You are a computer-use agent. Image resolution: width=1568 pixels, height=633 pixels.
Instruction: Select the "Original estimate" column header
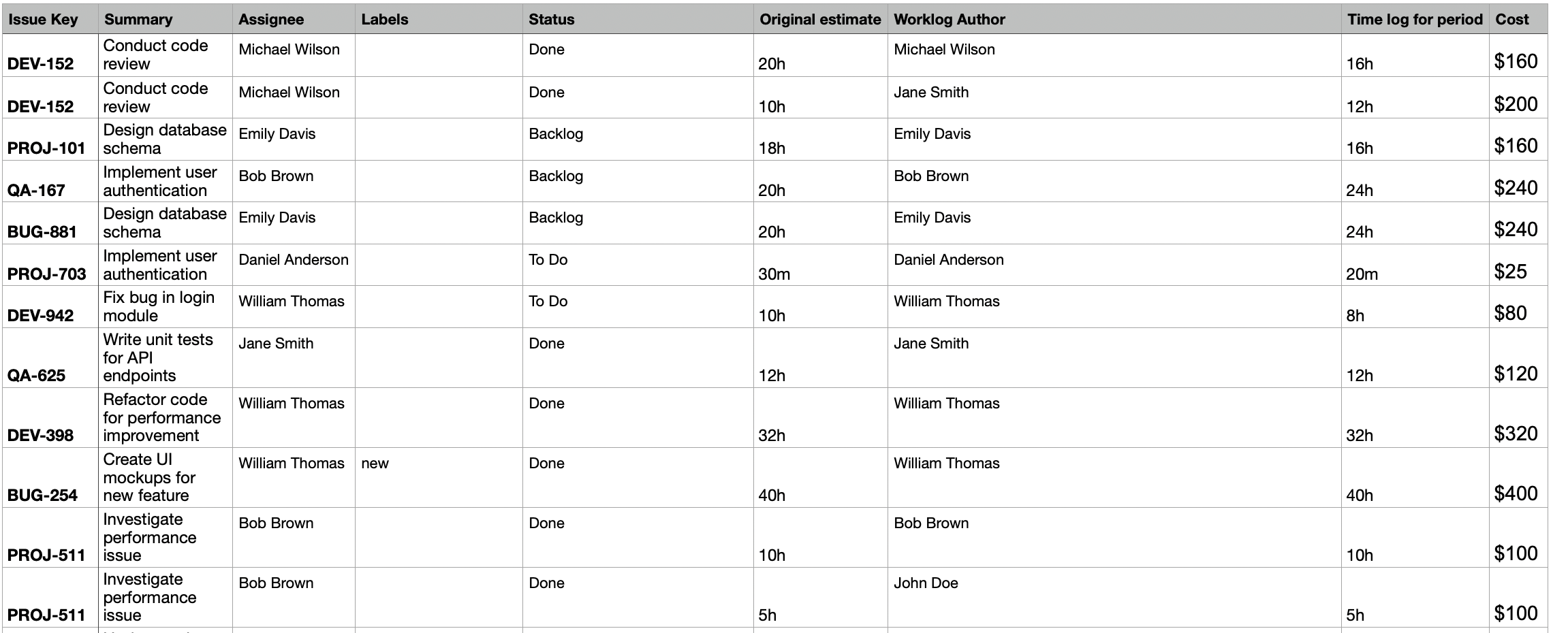[820, 20]
